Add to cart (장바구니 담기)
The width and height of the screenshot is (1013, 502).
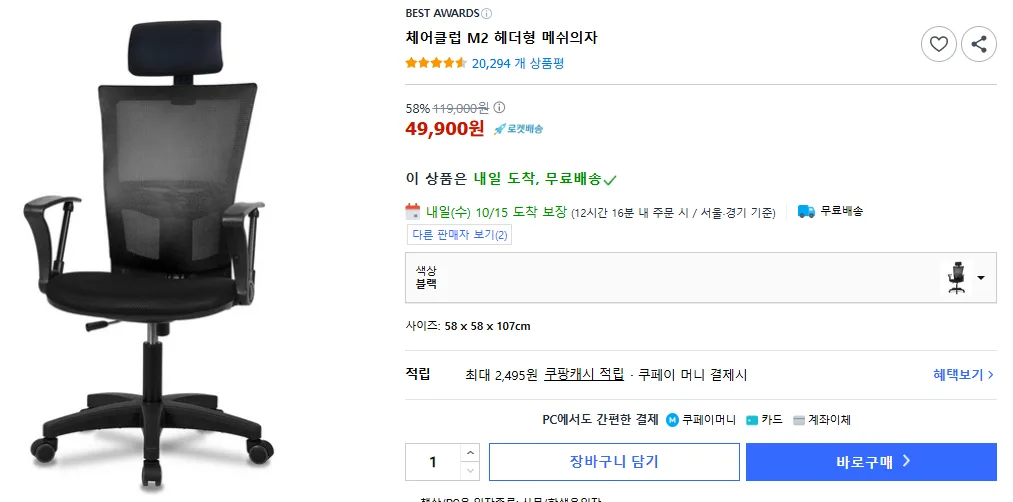(x=613, y=462)
